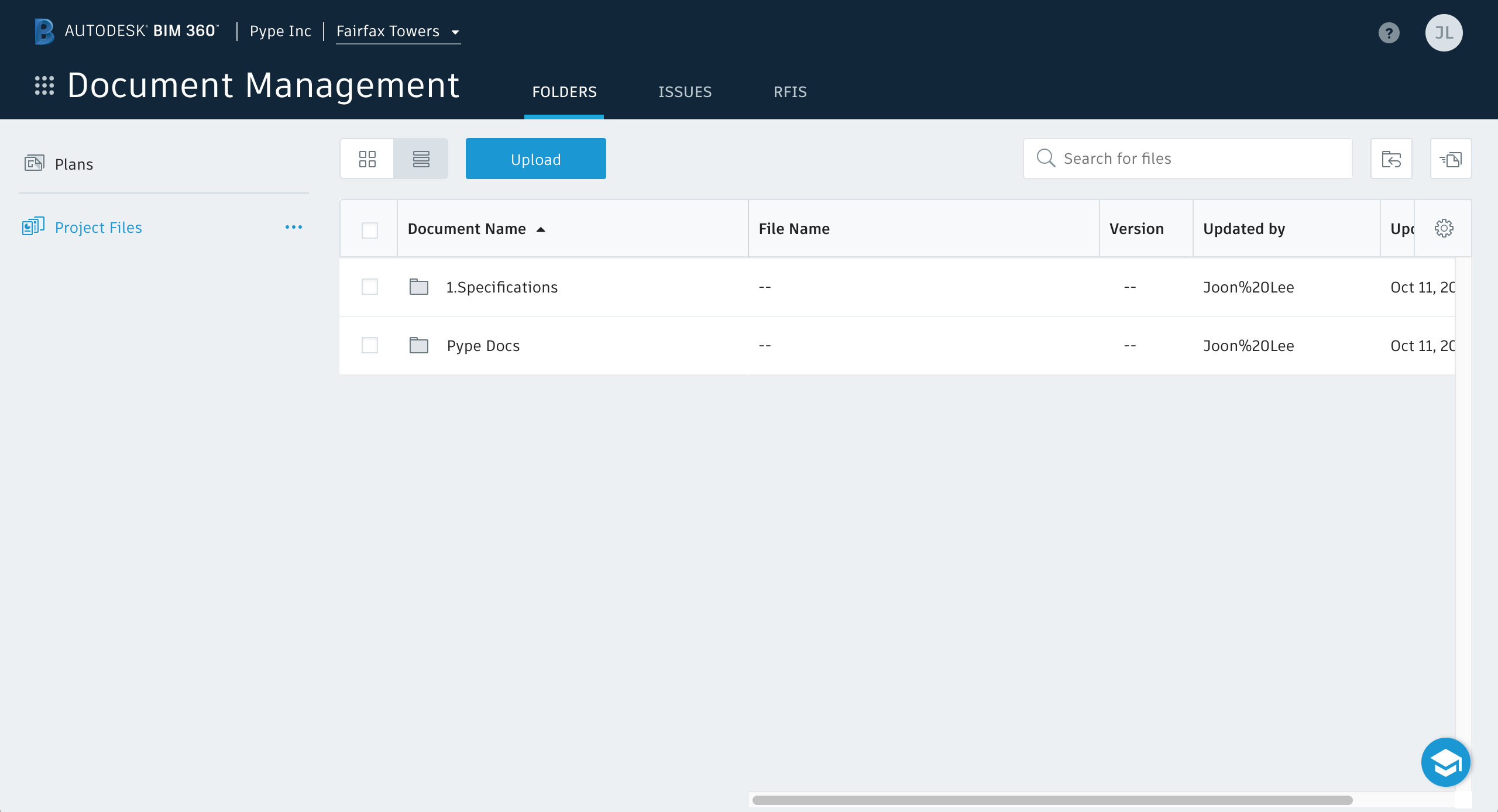This screenshot has width=1498, height=812.
Task: Switch to list view
Action: click(421, 159)
